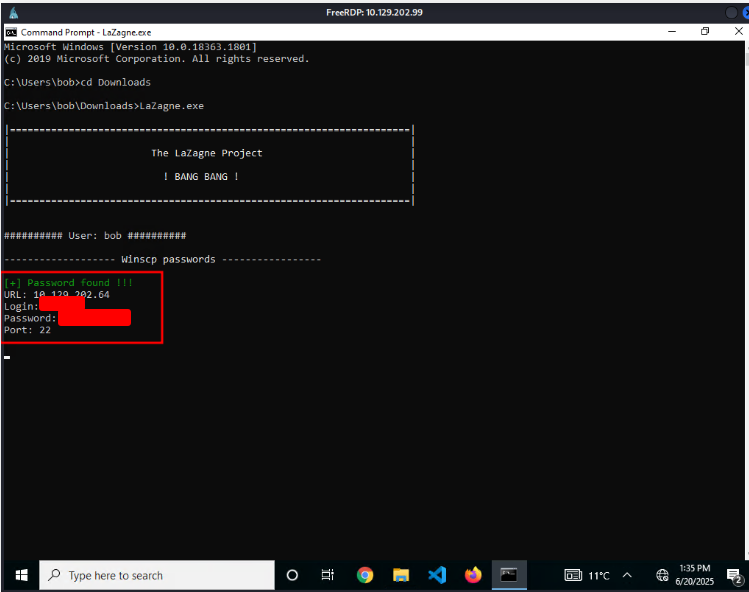
Task: Open Task View from the taskbar
Action: click(327, 575)
